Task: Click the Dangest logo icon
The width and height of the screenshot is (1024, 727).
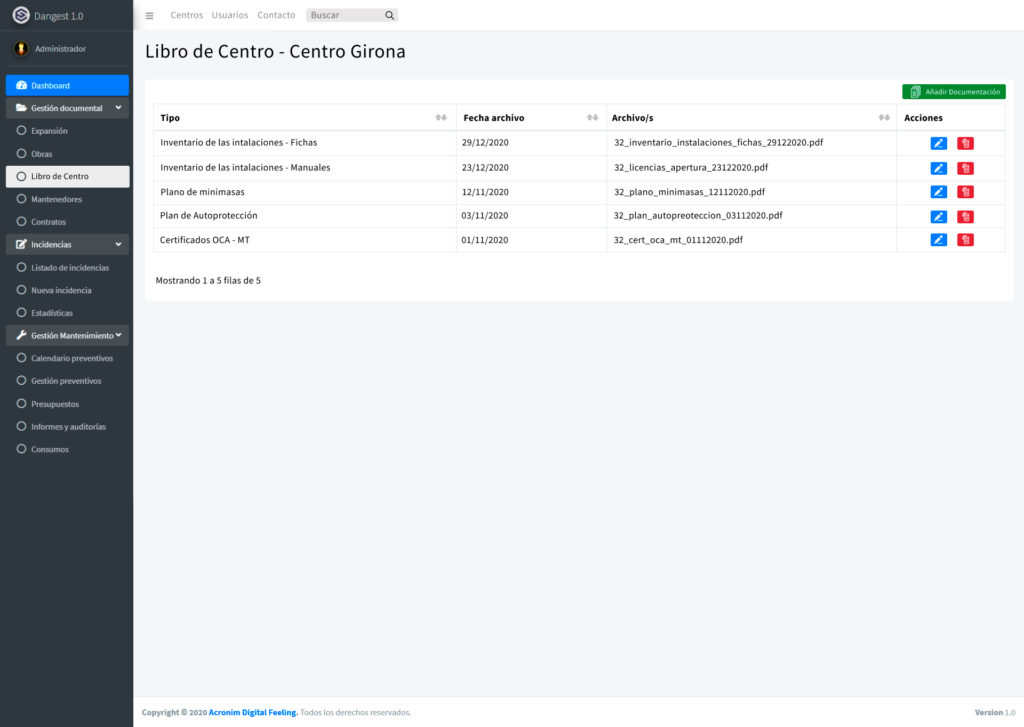Action: (x=21, y=15)
